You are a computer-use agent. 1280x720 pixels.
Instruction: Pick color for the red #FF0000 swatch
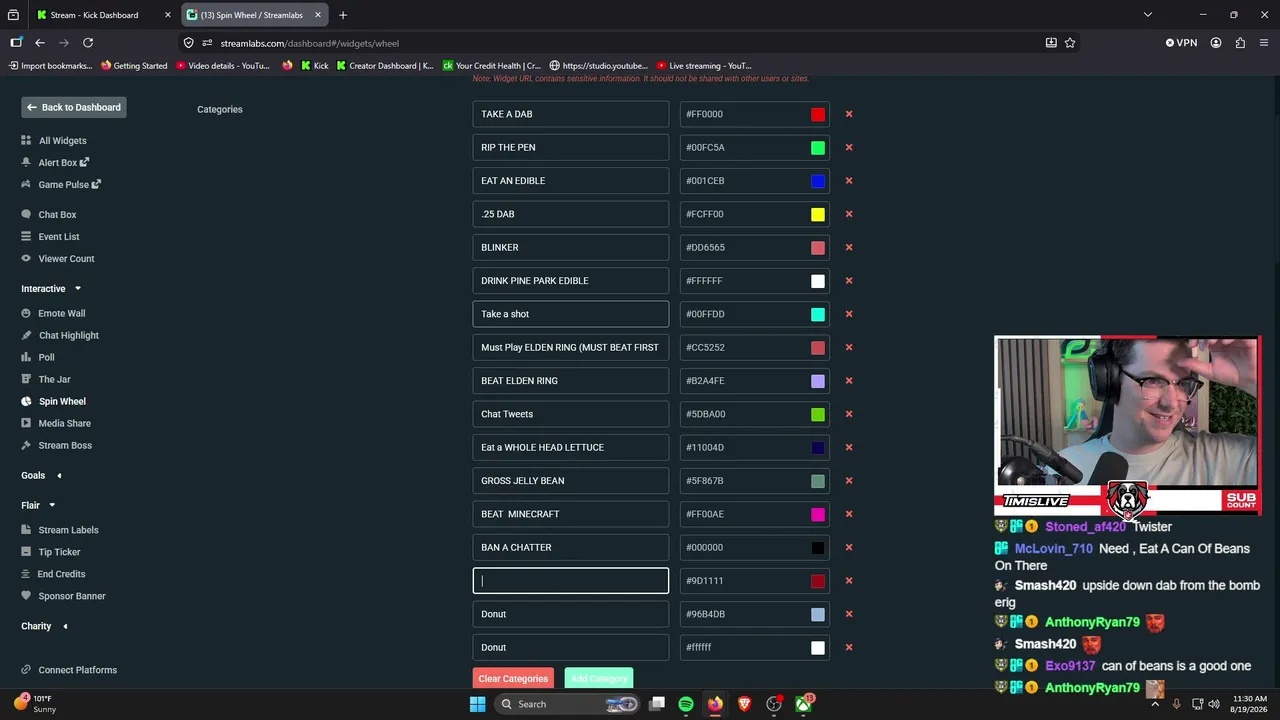click(818, 114)
